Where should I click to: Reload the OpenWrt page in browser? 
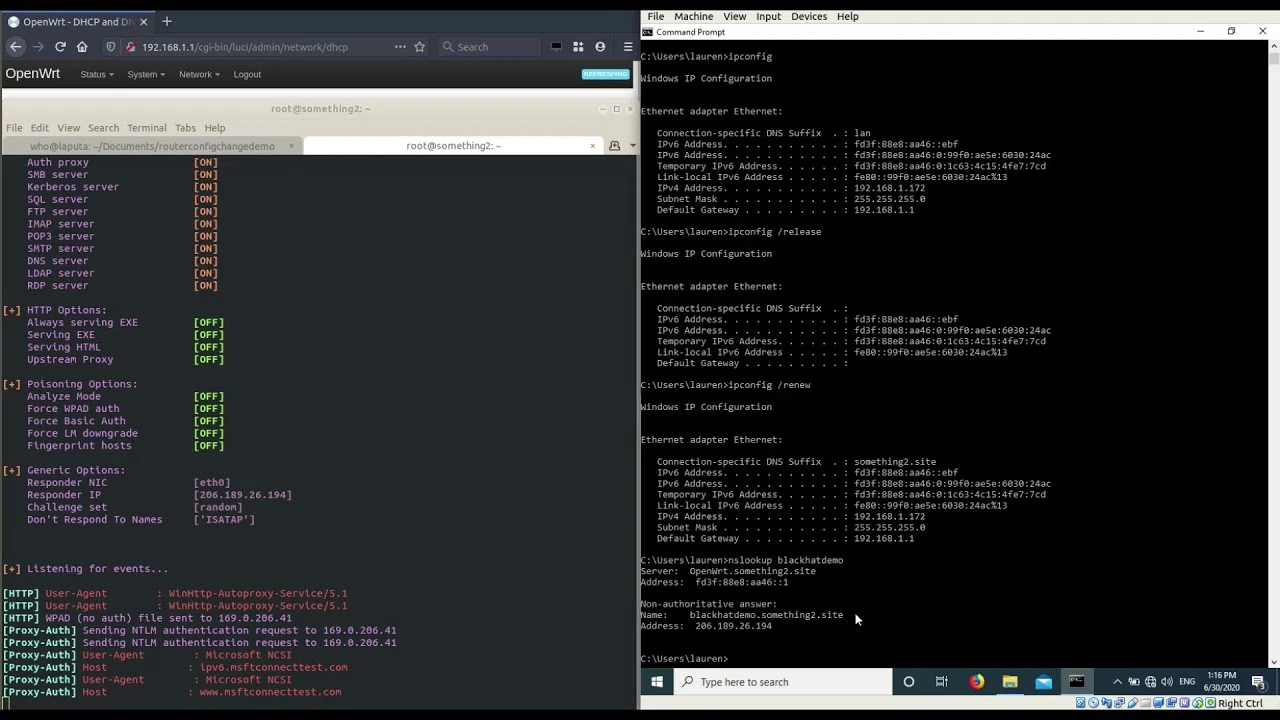pos(60,47)
